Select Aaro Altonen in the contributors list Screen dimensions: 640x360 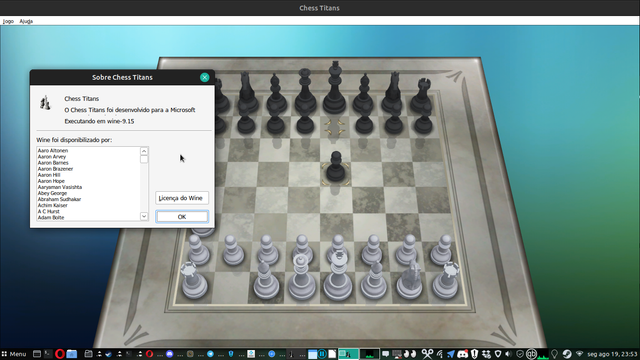53,151
